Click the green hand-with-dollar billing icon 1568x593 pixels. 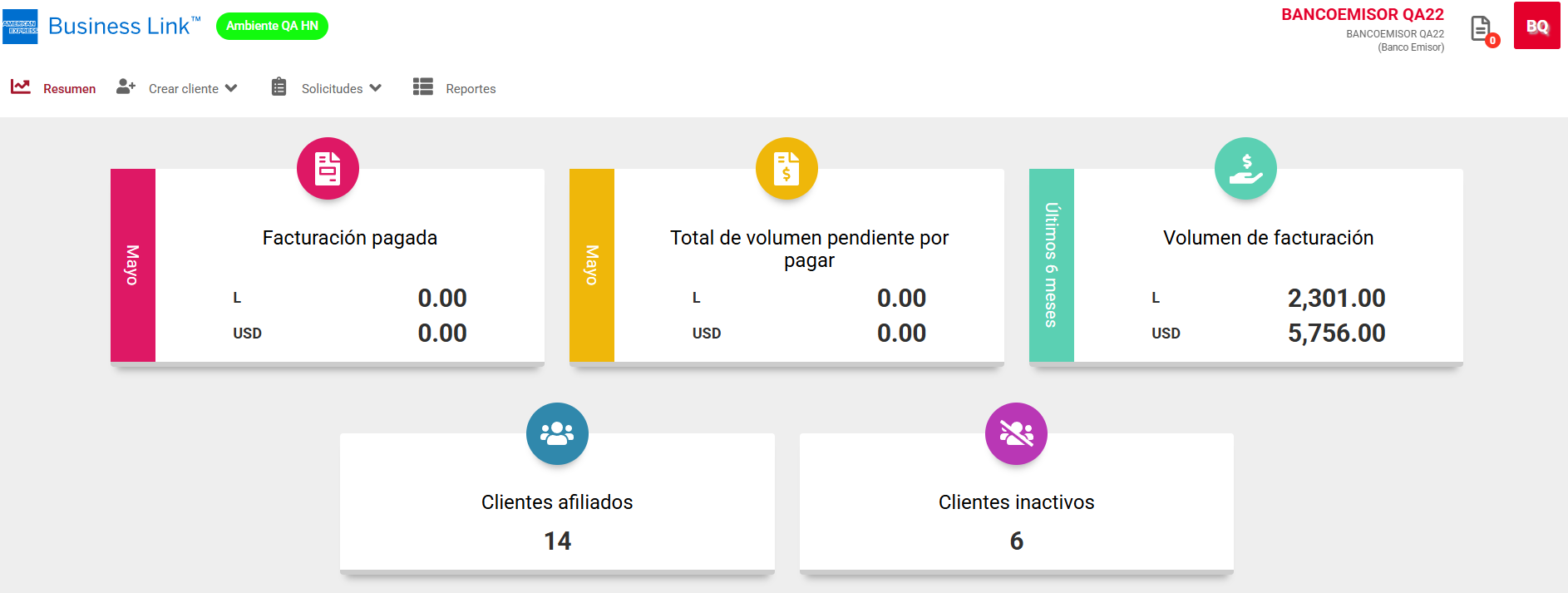pyautogui.click(x=1245, y=168)
